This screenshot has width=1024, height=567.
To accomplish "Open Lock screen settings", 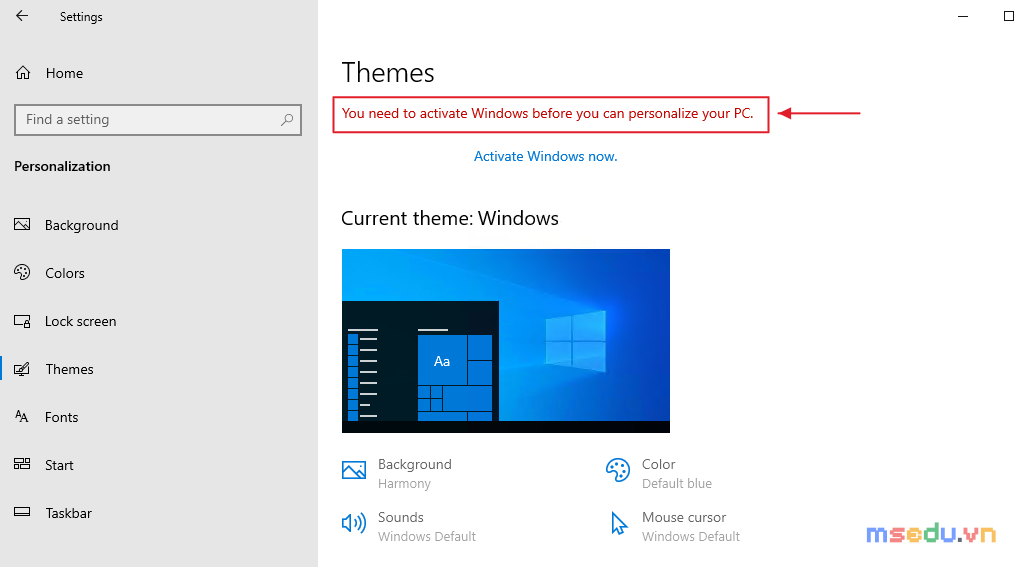I will click(x=80, y=321).
